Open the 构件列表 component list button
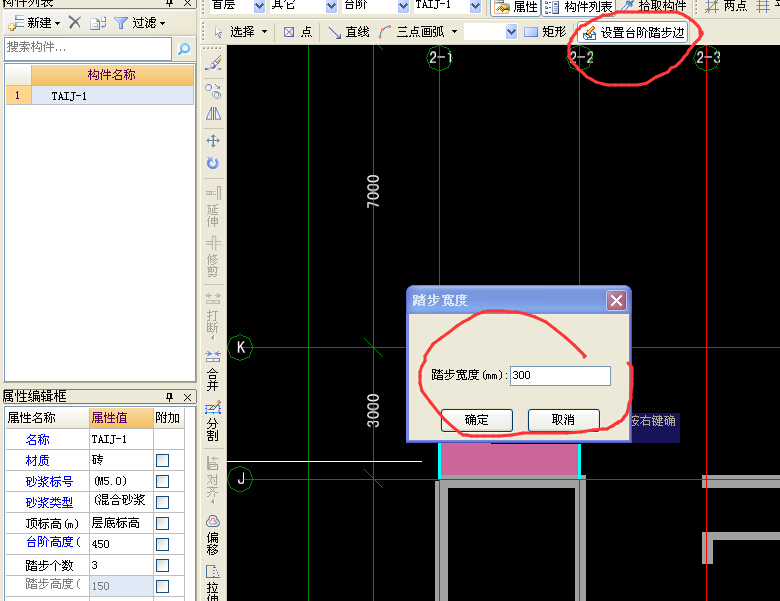The image size is (780, 601). tap(578, 6)
